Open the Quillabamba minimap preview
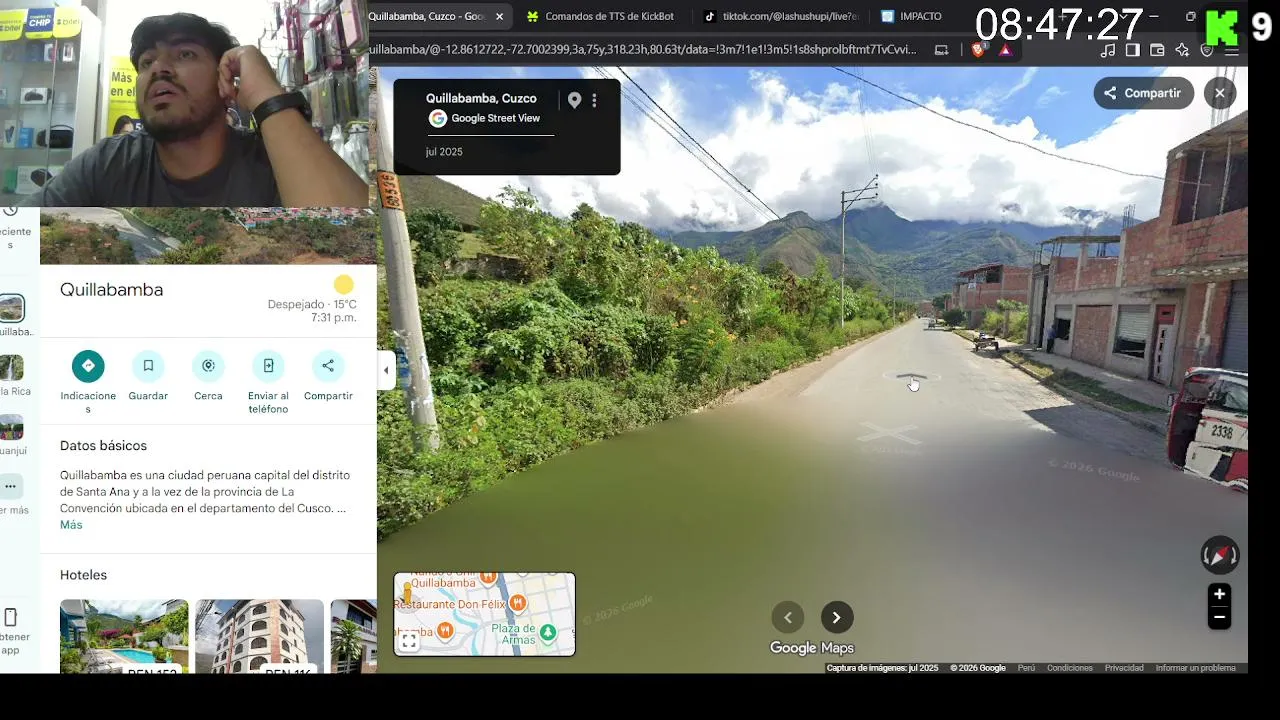Screen dimensions: 1280x720 pyautogui.click(x=485, y=614)
